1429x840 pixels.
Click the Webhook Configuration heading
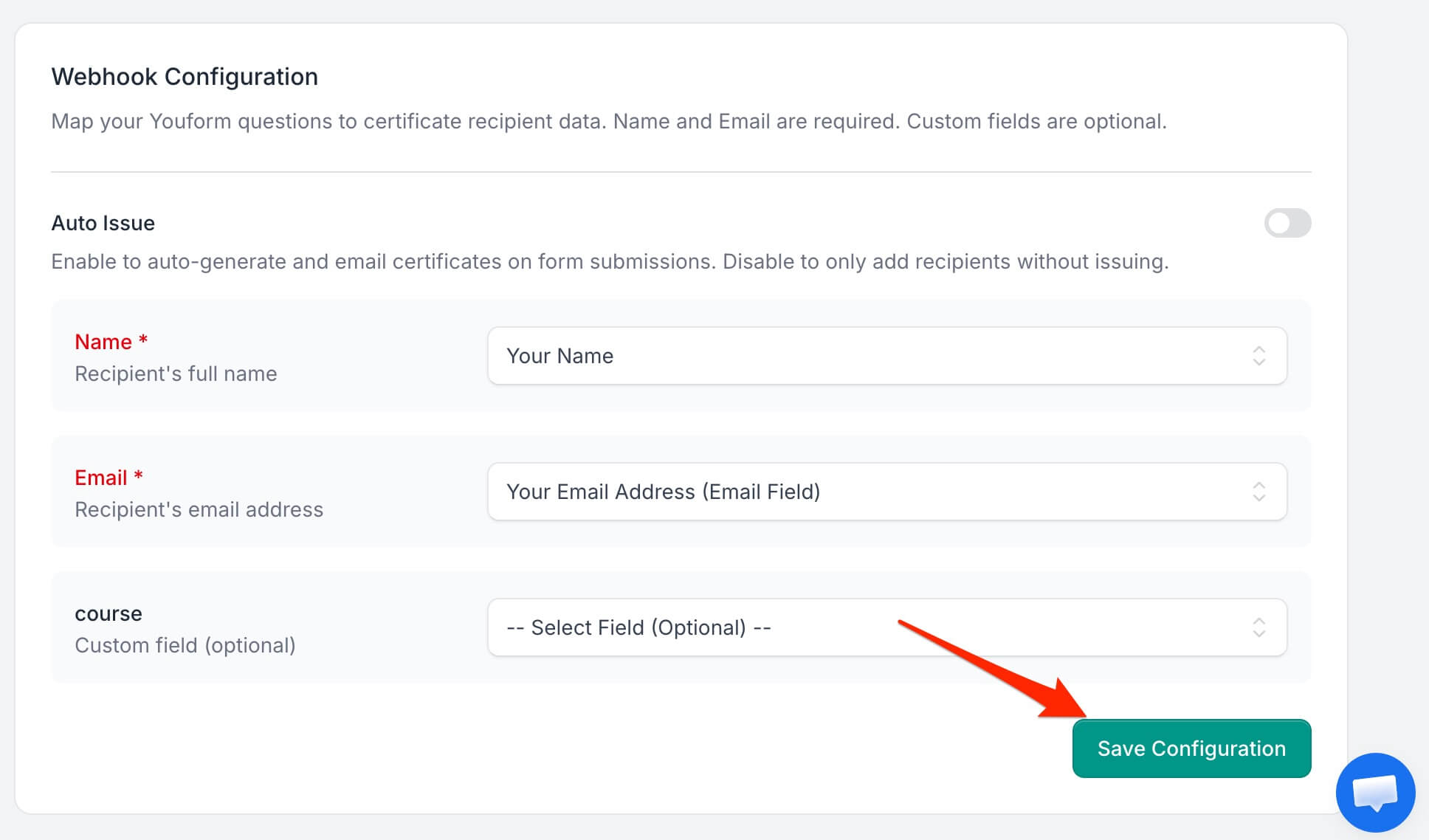tap(185, 77)
